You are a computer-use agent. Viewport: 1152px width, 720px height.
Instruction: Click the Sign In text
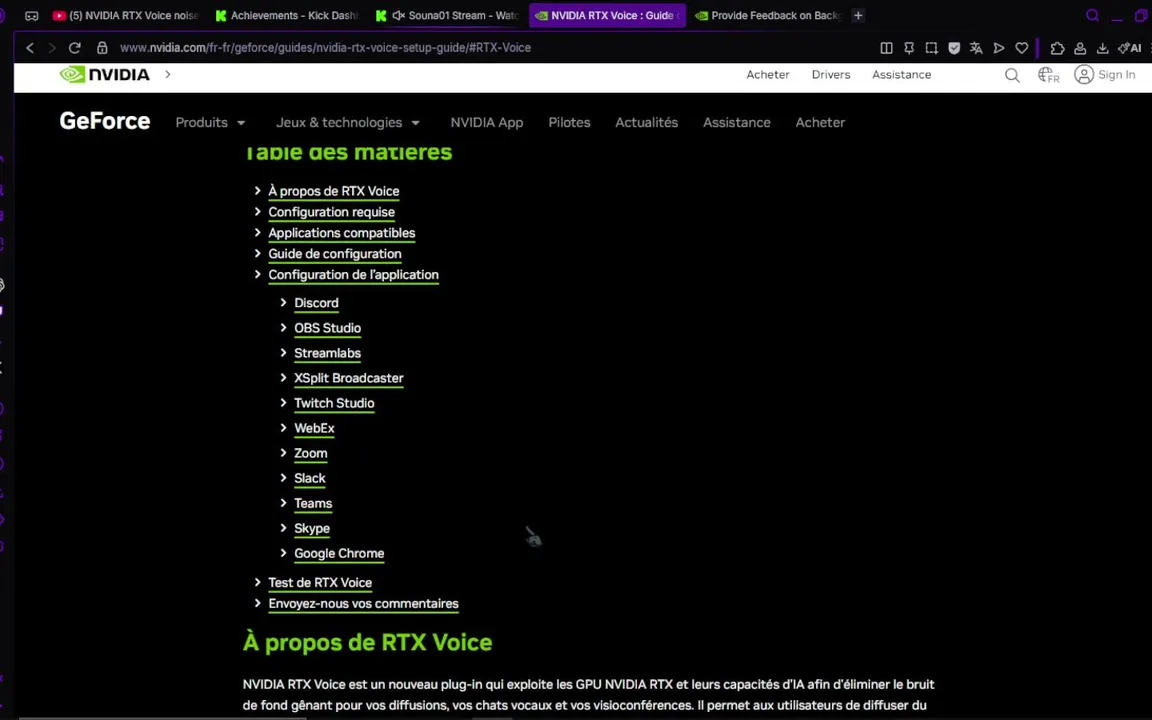point(1117,75)
